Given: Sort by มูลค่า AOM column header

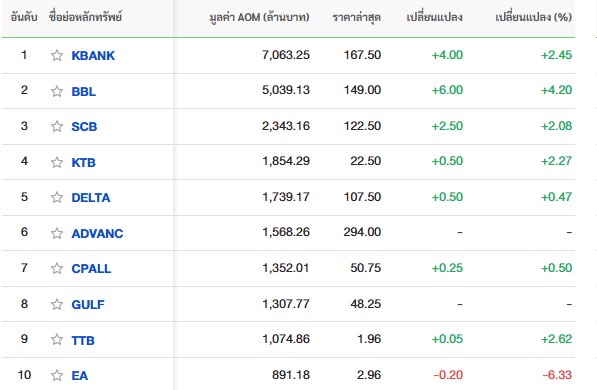Looking at the screenshot, I should coord(259,18).
